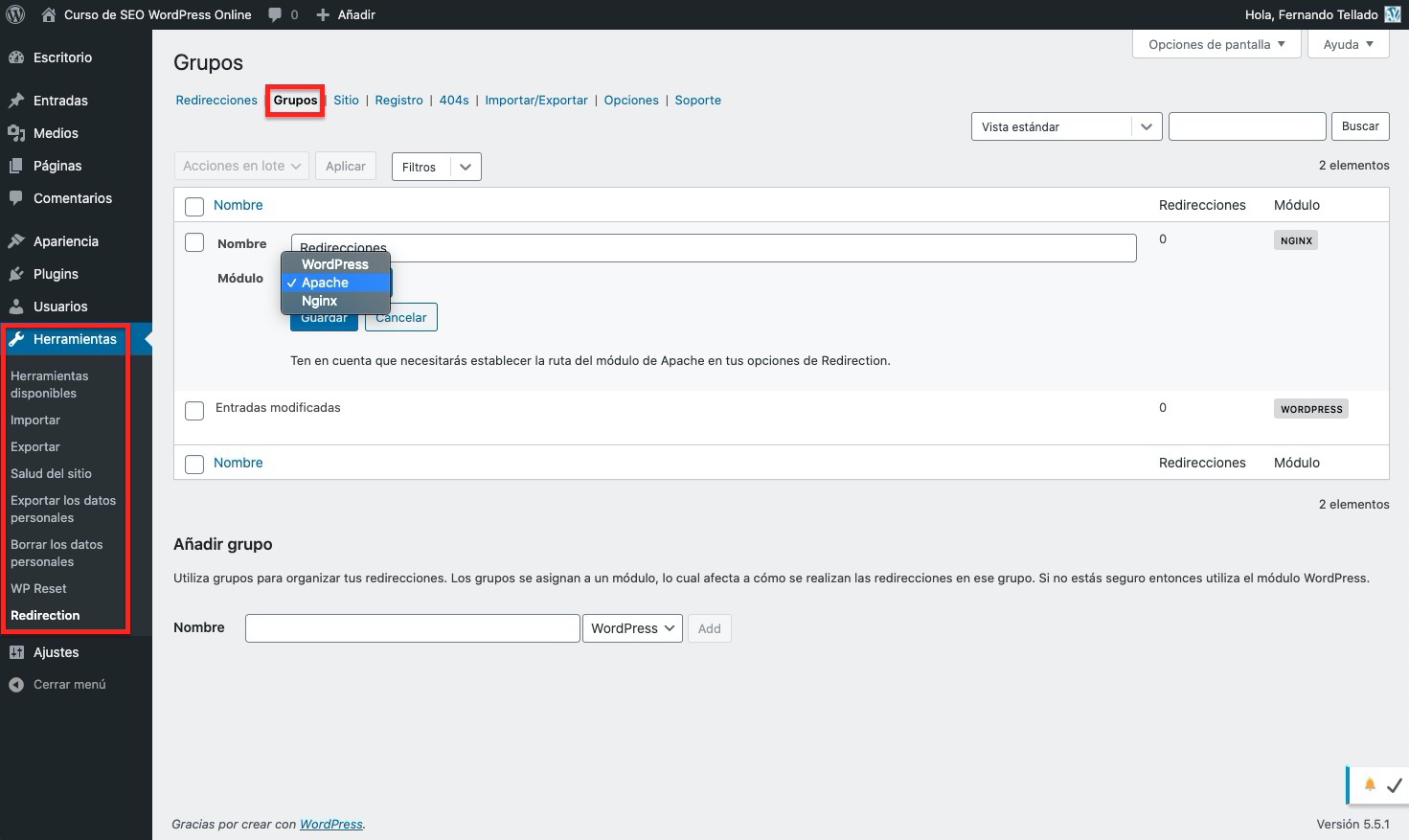Click the Usuarios person icon
This screenshot has width=1409, height=840.
point(16,306)
